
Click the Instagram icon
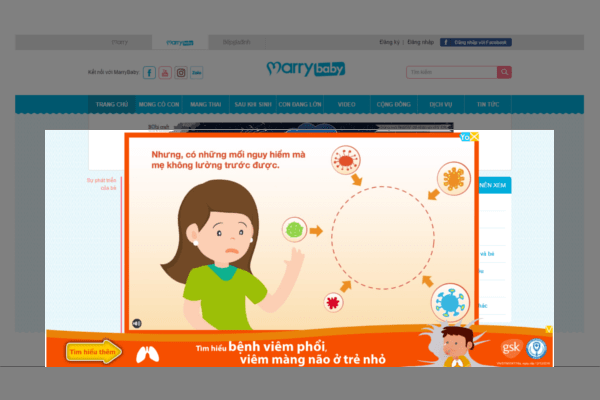(x=181, y=72)
